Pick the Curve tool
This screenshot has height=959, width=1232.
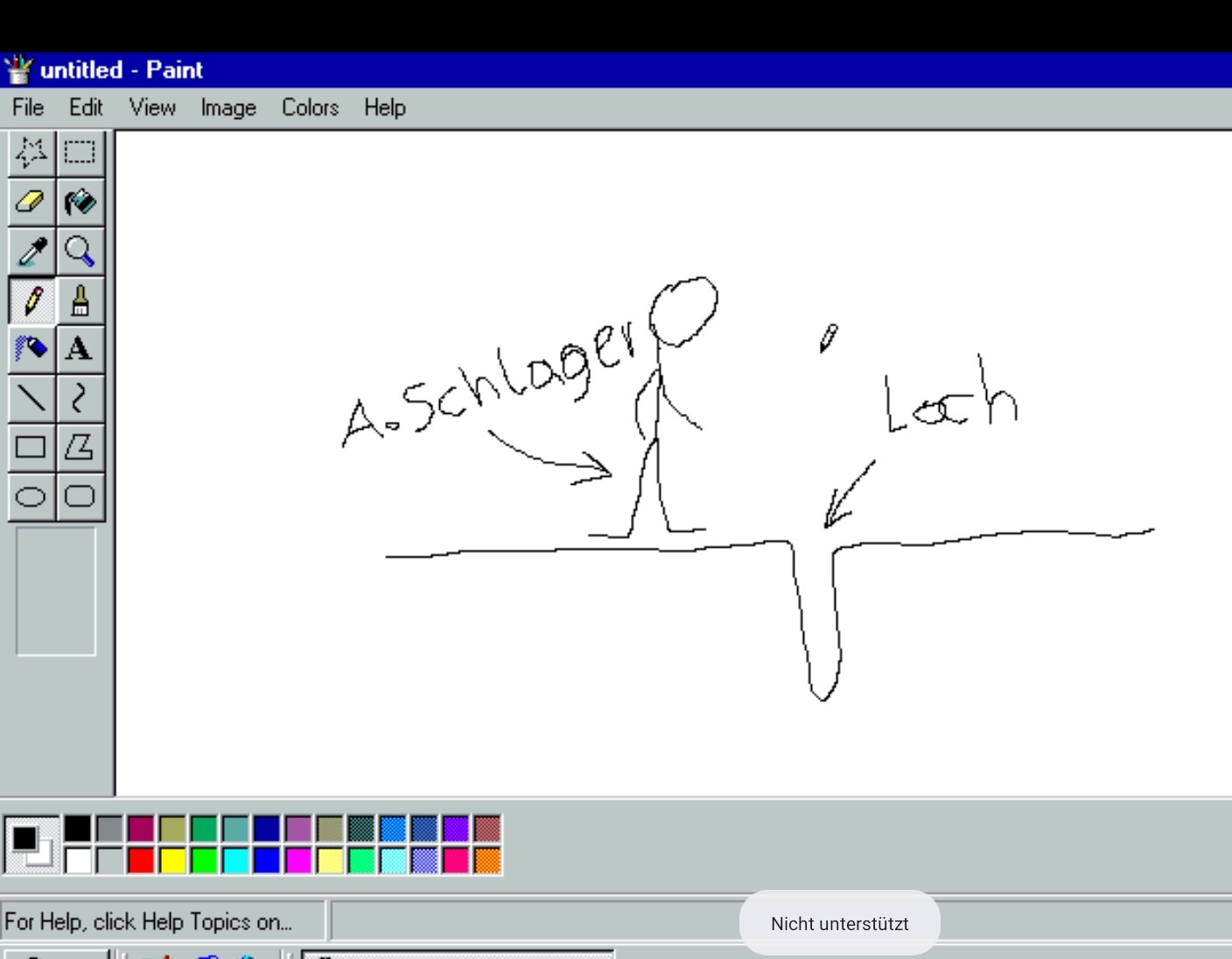coord(80,398)
